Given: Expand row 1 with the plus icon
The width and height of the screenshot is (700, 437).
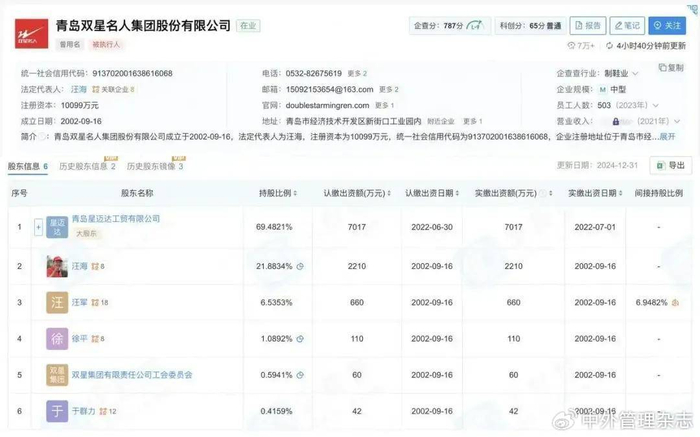Looking at the screenshot, I should (38, 227).
